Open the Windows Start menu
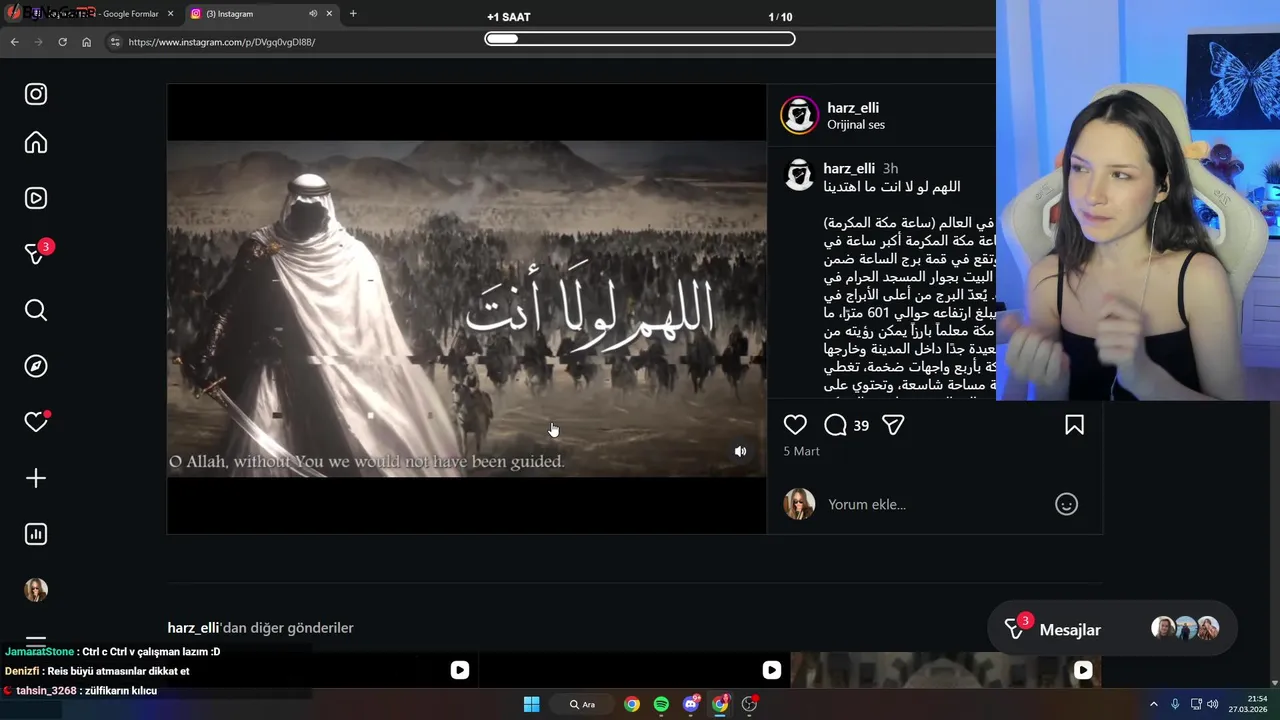The width and height of the screenshot is (1280, 720). 532,704
